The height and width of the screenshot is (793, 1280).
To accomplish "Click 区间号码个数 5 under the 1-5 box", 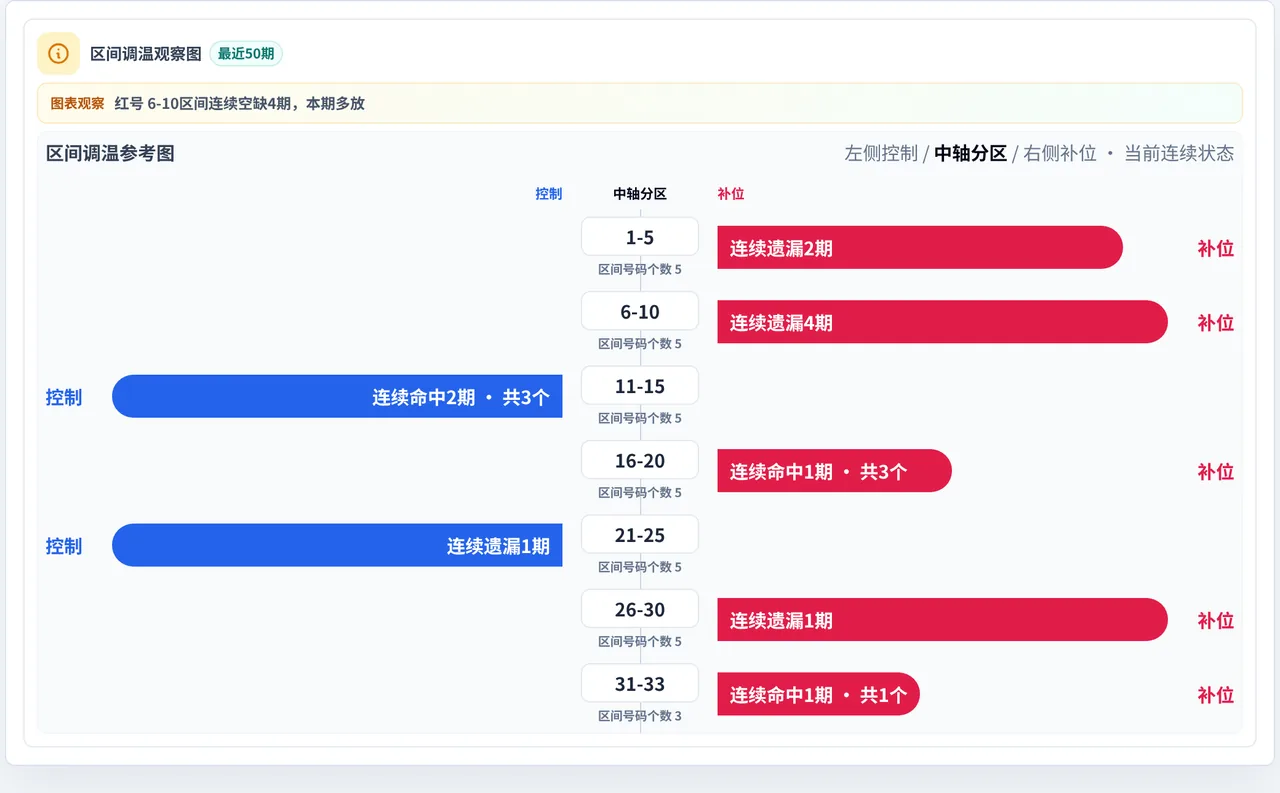I will click(640, 269).
